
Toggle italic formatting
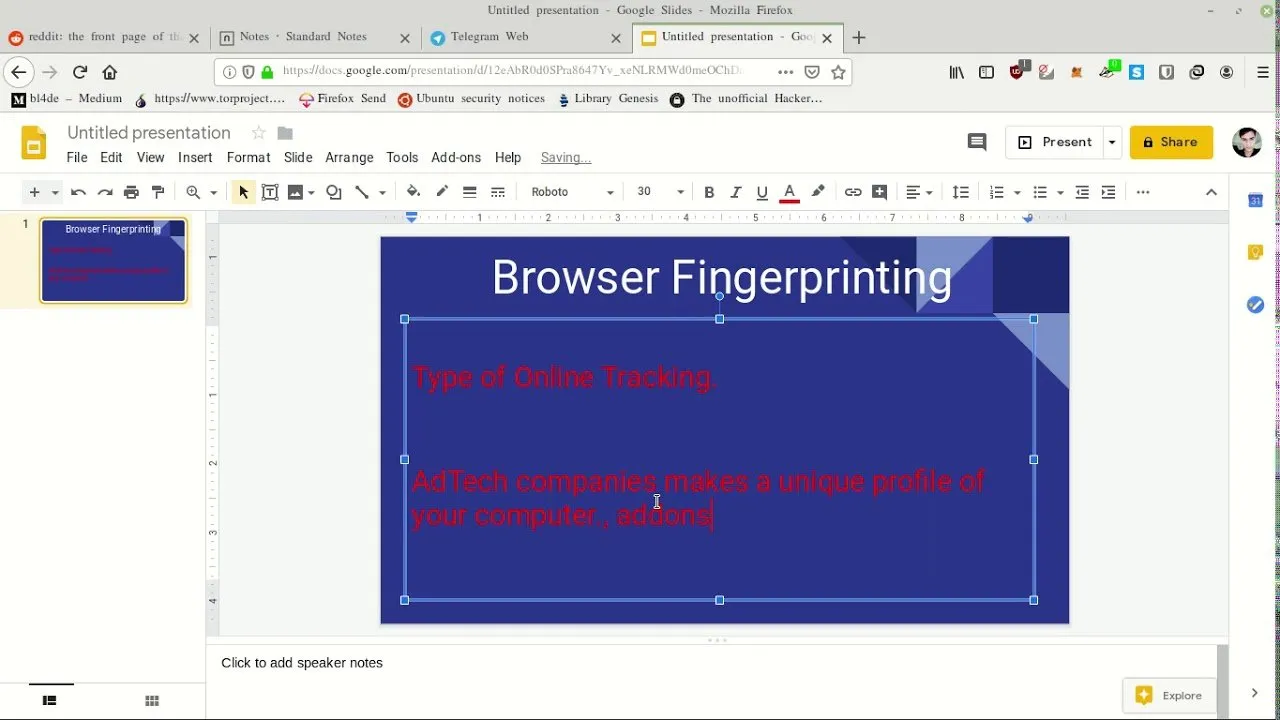736,192
